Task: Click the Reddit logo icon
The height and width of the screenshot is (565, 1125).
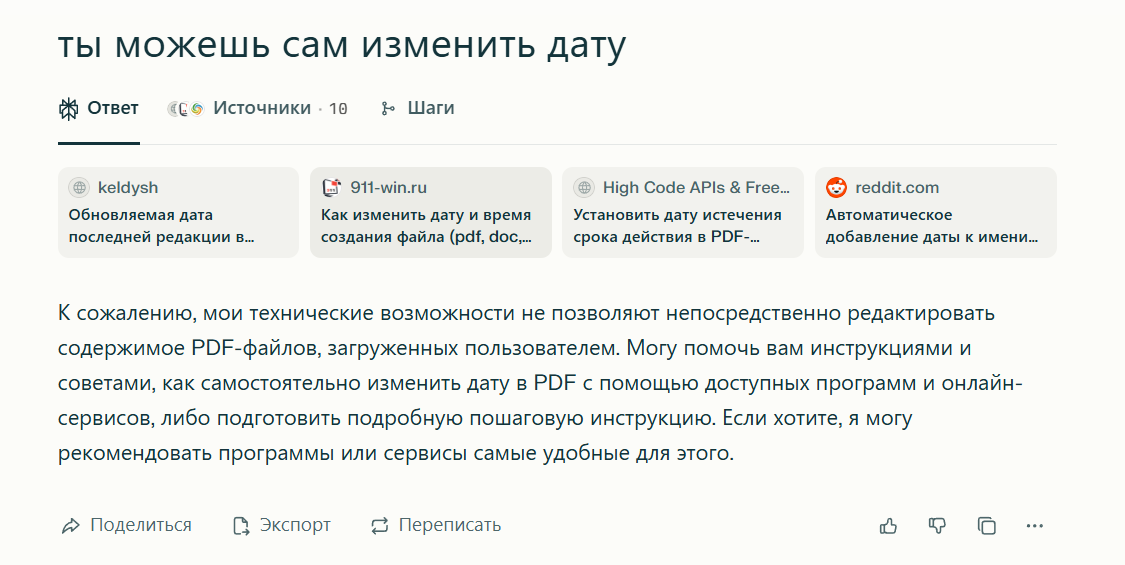Action: (x=836, y=188)
